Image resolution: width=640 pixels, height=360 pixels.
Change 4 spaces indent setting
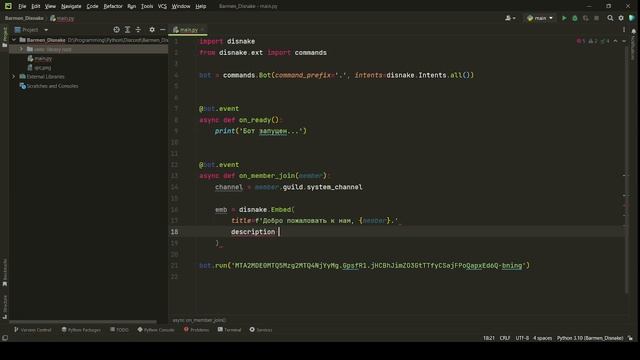(542, 338)
